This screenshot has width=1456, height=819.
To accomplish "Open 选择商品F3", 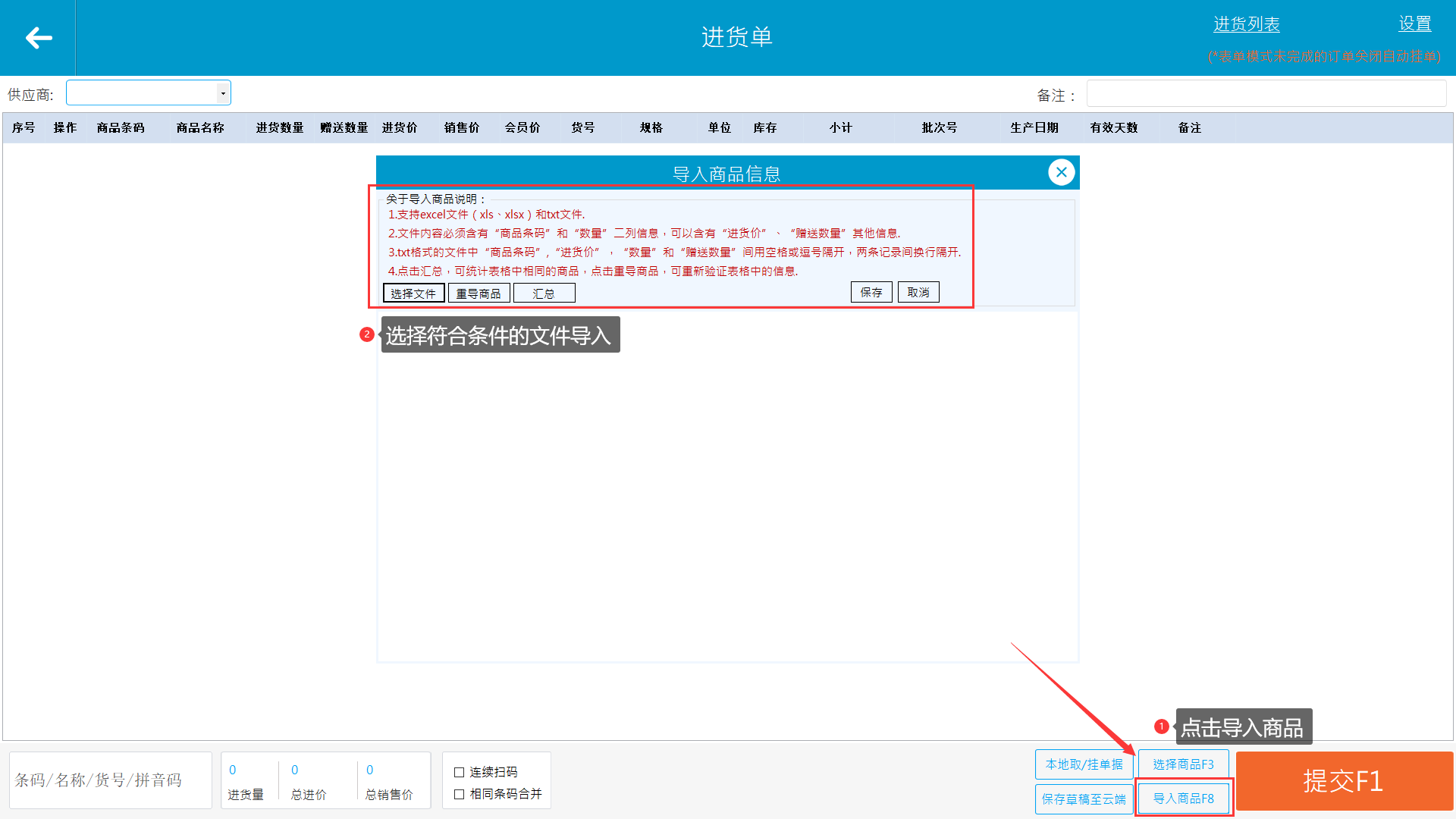I will point(1183,764).
